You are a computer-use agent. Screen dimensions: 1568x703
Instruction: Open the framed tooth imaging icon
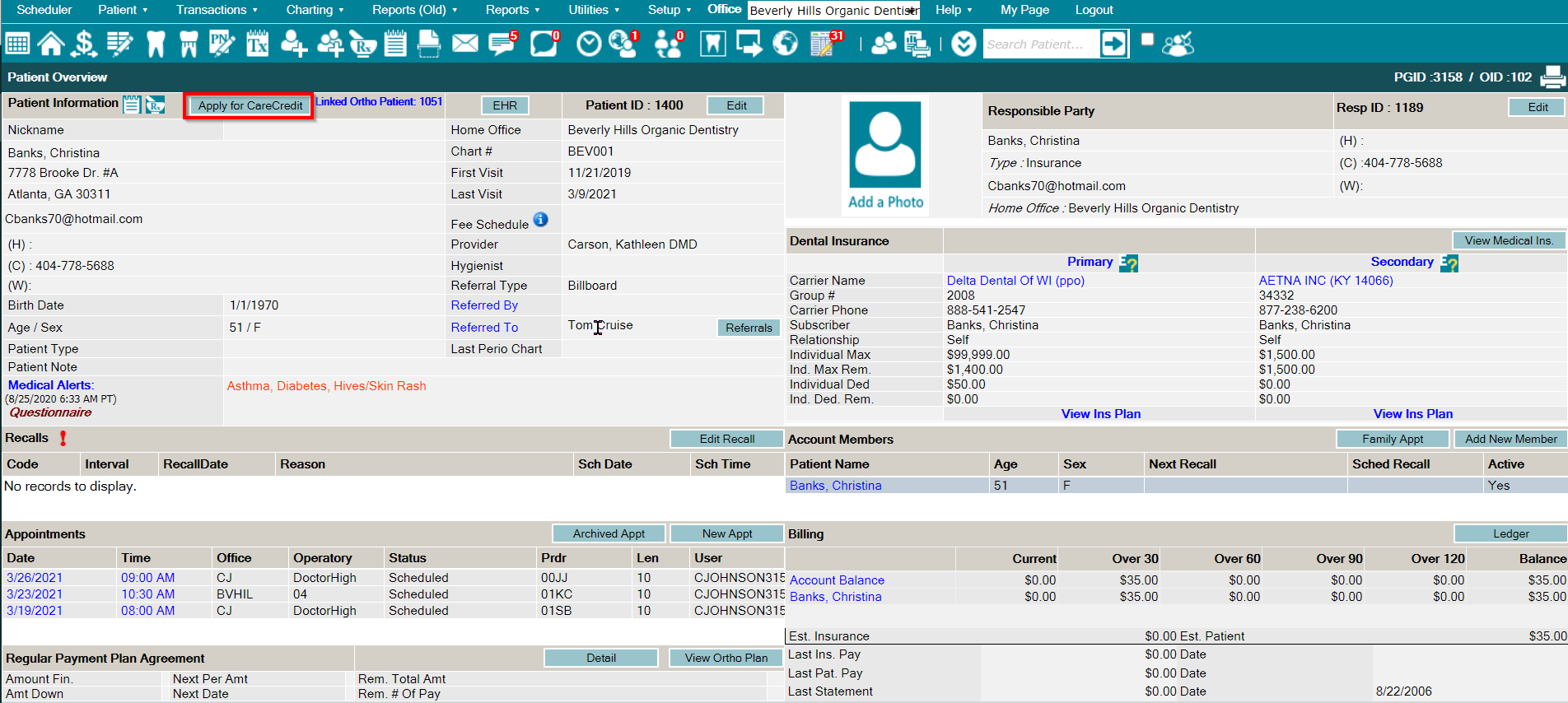click(713, 44)
